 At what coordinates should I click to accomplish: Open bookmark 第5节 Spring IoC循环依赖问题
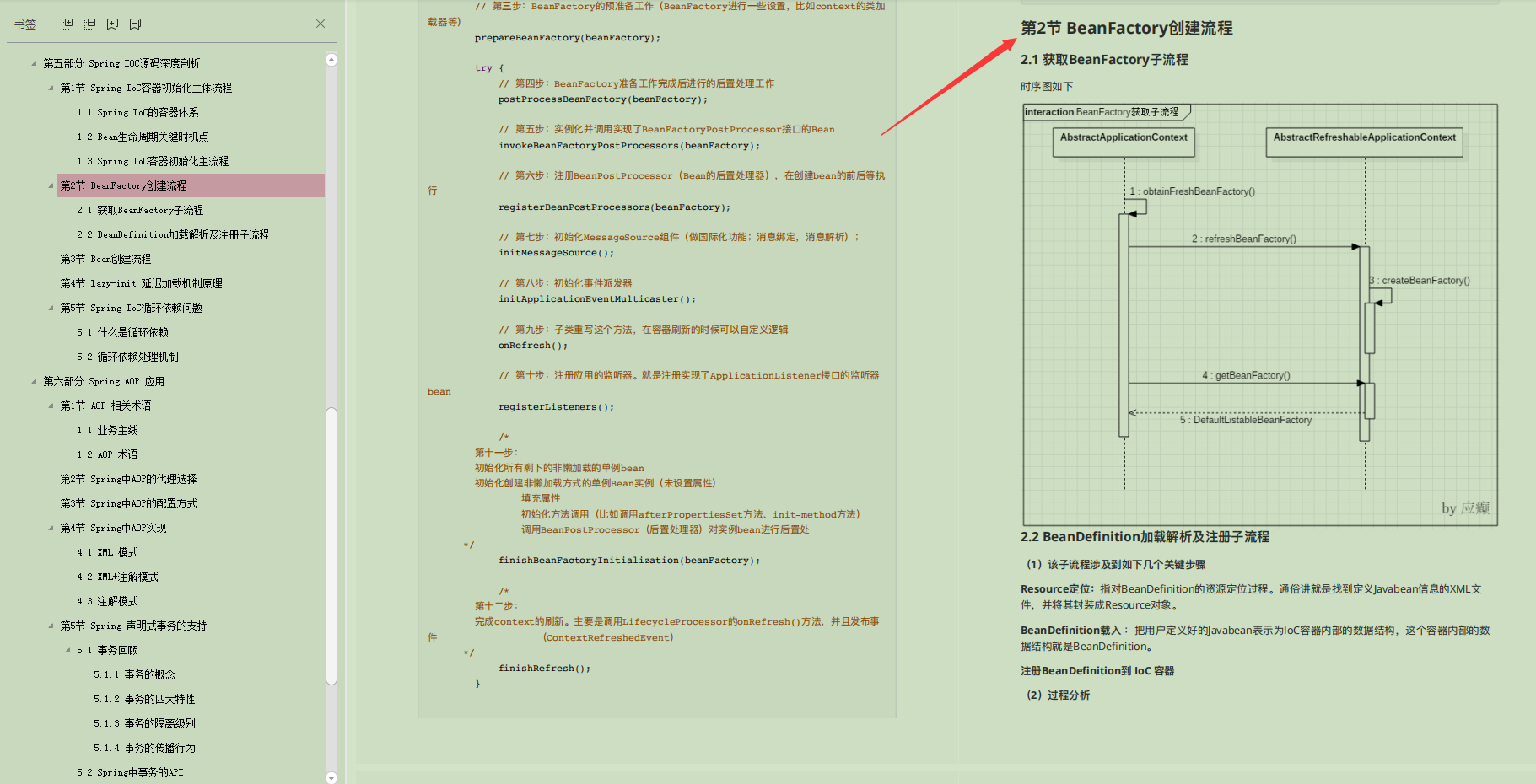[131, 308]
